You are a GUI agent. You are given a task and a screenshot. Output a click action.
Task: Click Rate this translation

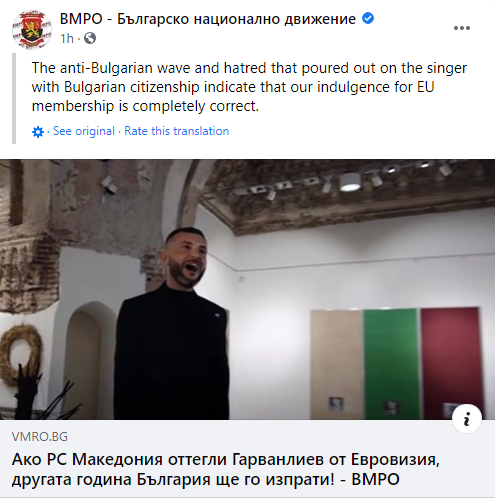[177, 131]
